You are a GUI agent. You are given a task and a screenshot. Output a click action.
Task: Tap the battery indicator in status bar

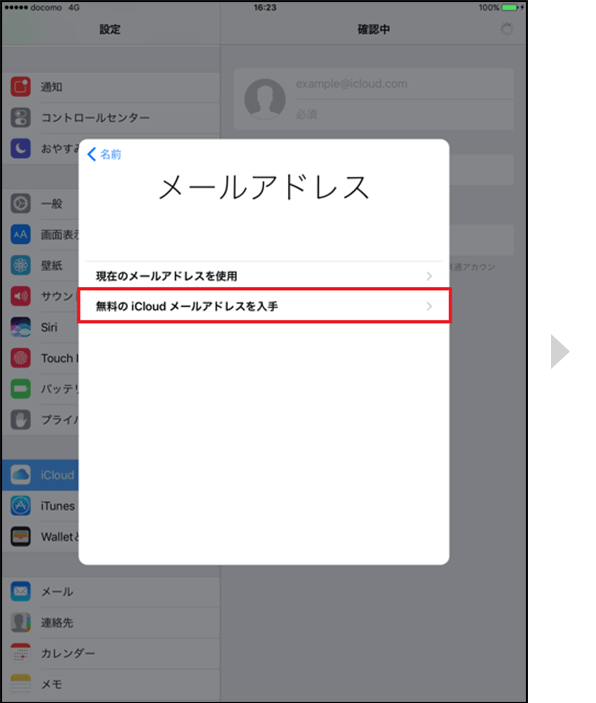[x=509, y=8]
